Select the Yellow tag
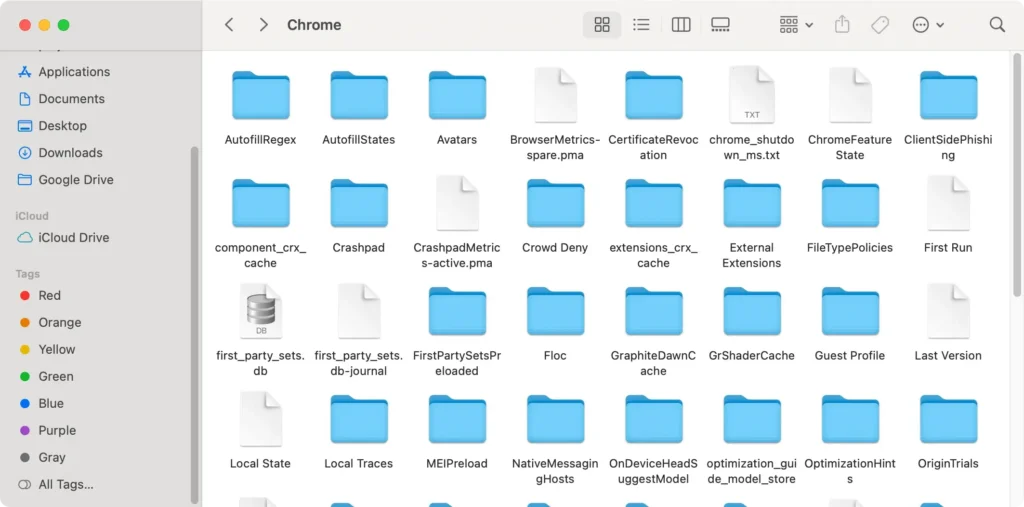The image size is (1024, 507). [x=47, y=350]
